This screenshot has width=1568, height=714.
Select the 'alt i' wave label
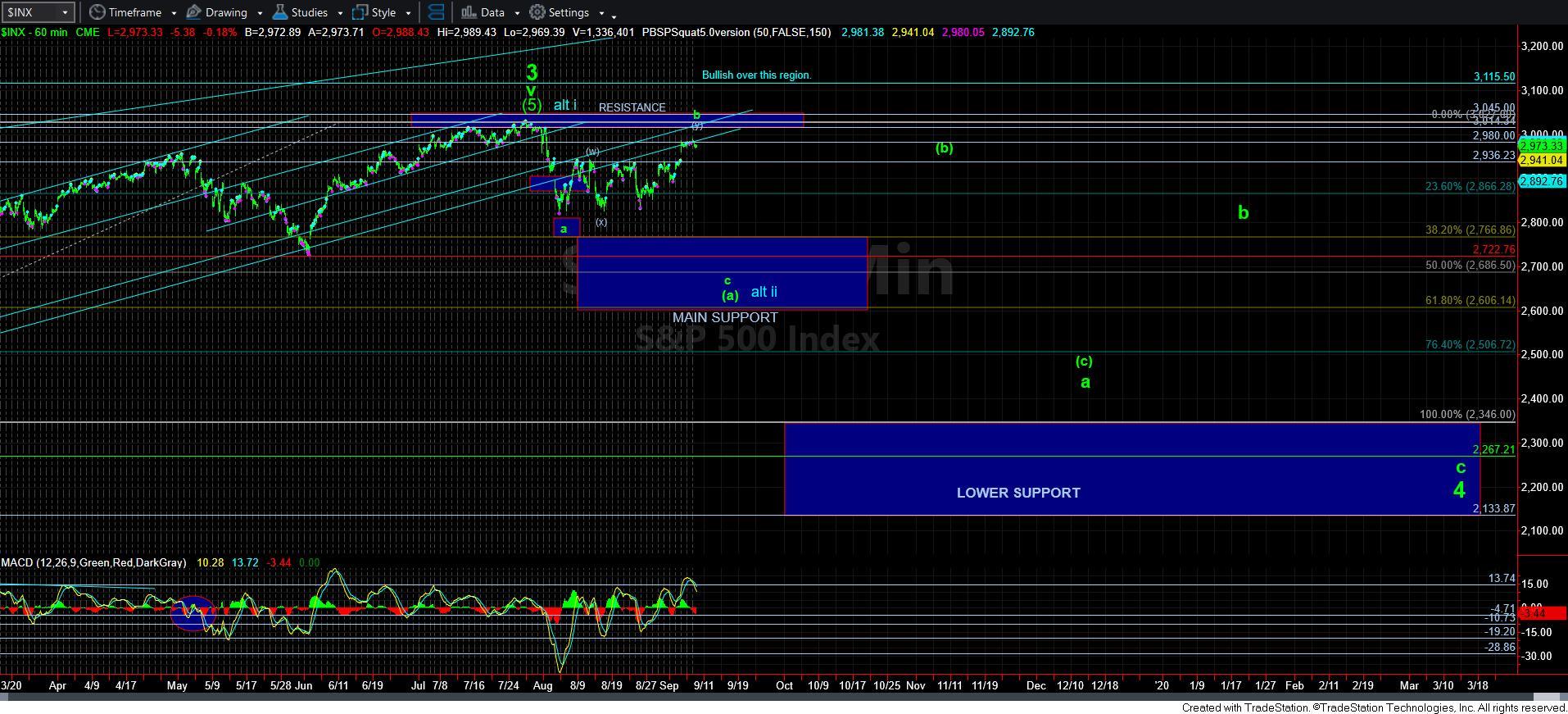pos(564,105)
